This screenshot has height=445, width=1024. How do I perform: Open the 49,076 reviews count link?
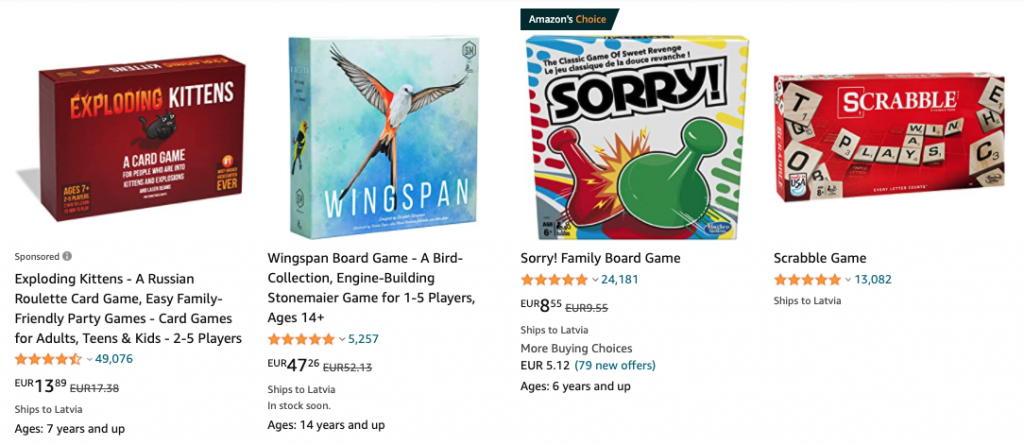[114, 359]
